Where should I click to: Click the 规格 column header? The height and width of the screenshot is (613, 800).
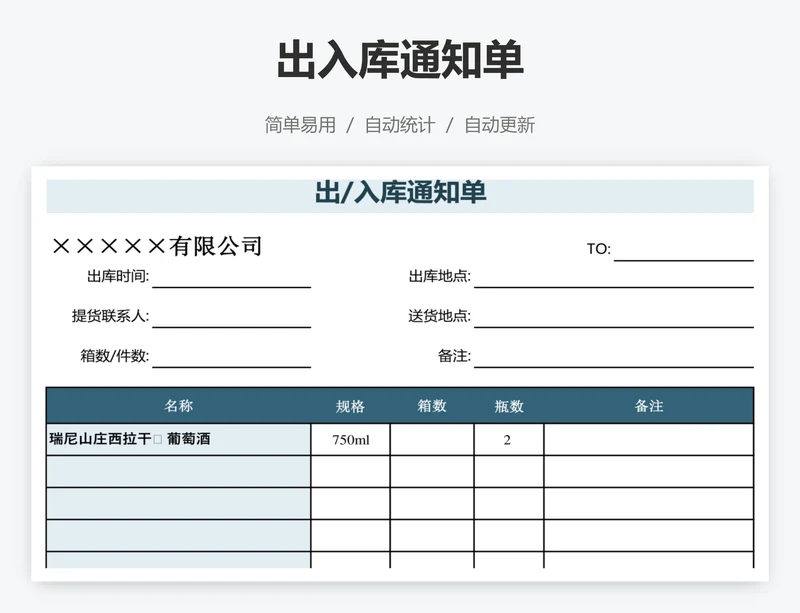click(x=350, y=406)
